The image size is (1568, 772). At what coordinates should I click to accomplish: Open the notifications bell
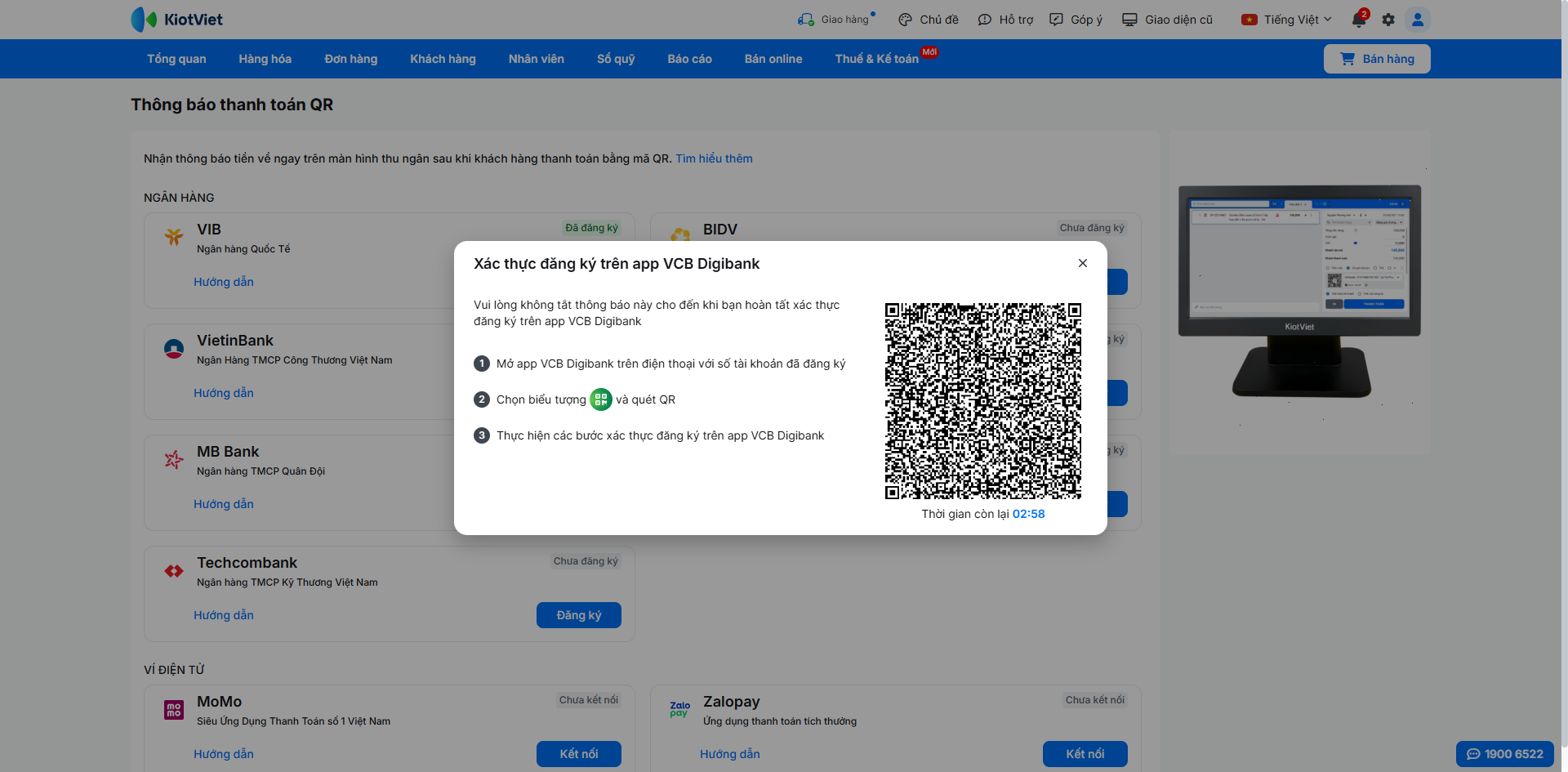coord(1359,20)
